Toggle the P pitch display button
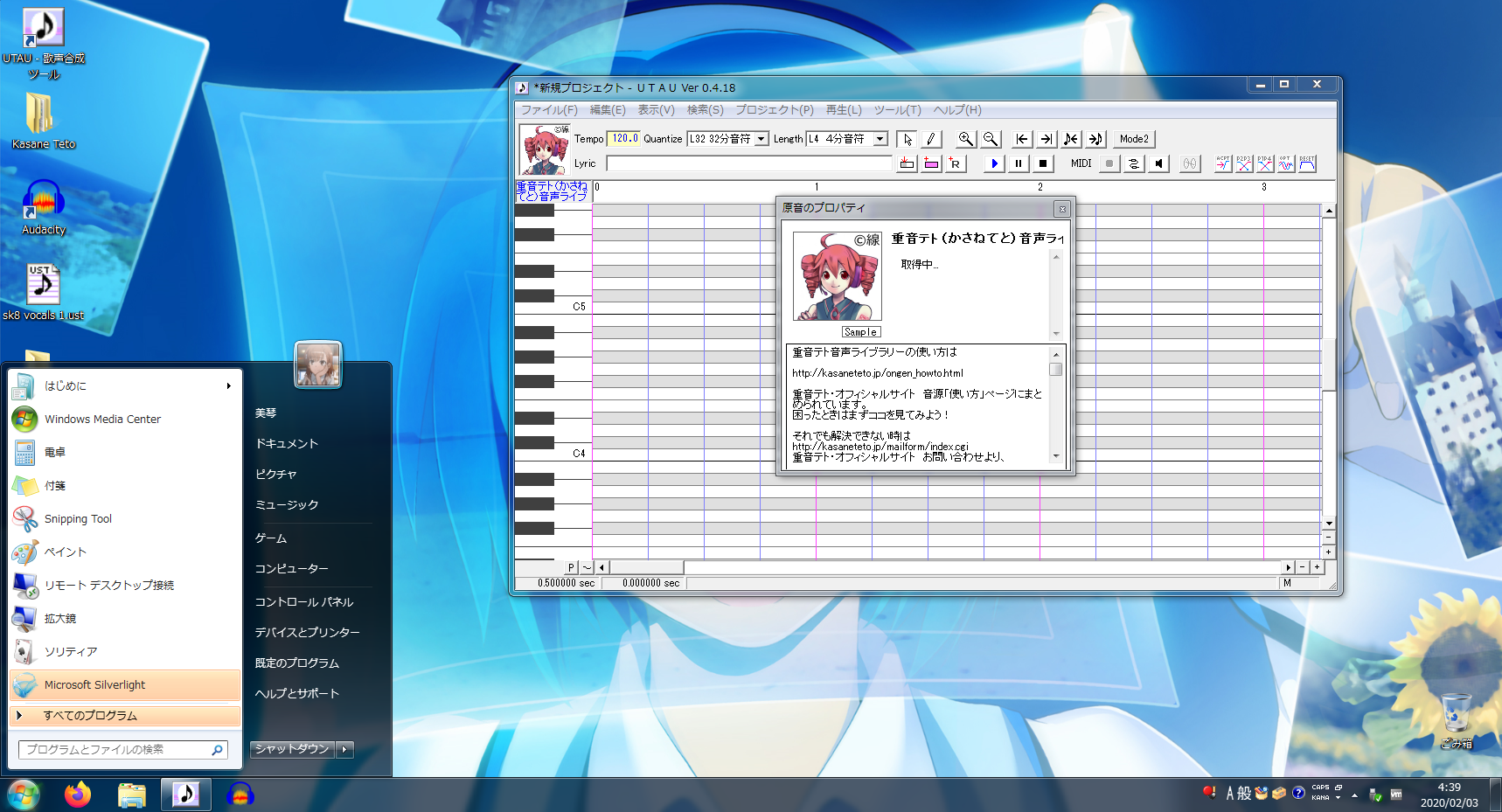 click(572, 567)
